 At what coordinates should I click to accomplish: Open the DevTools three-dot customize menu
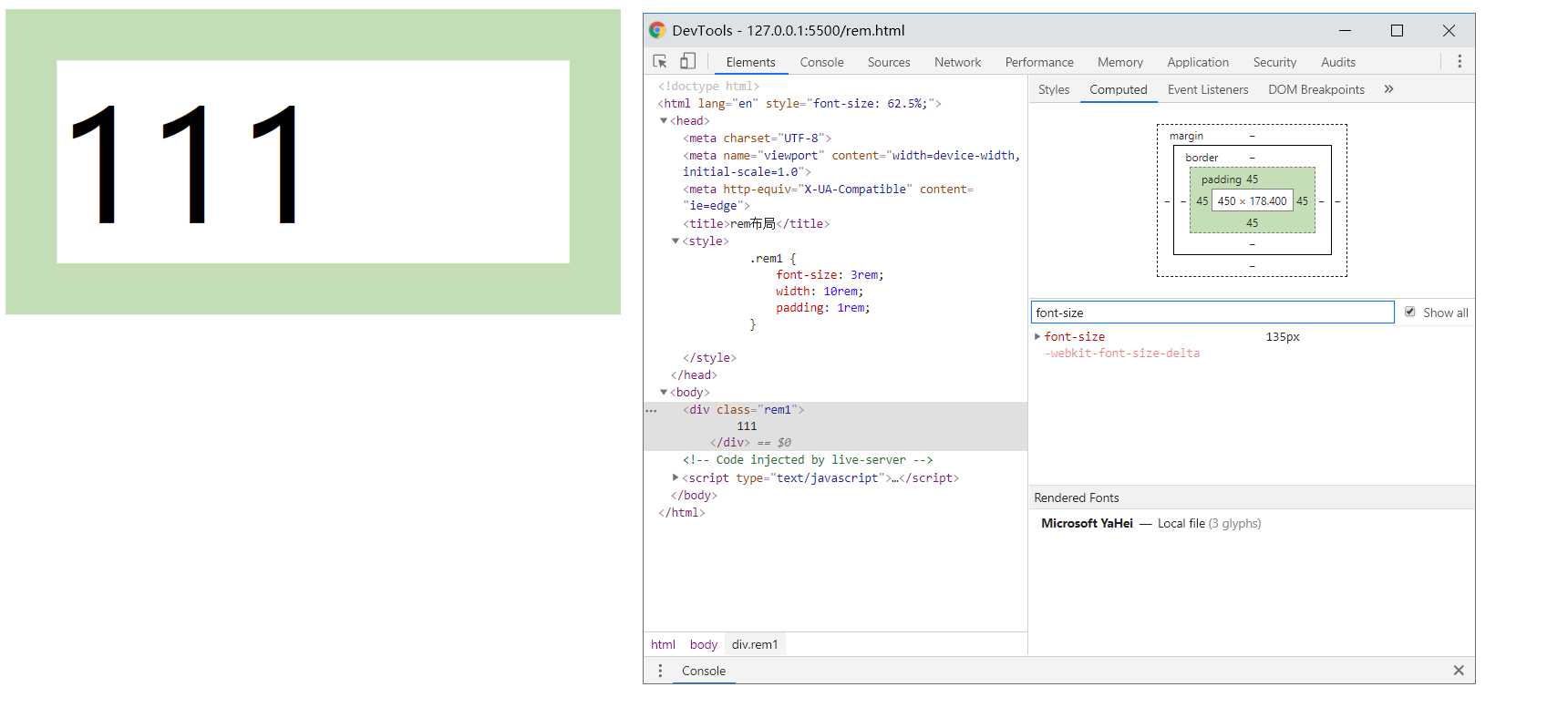pyautogui.click(x=1459, y=61)
